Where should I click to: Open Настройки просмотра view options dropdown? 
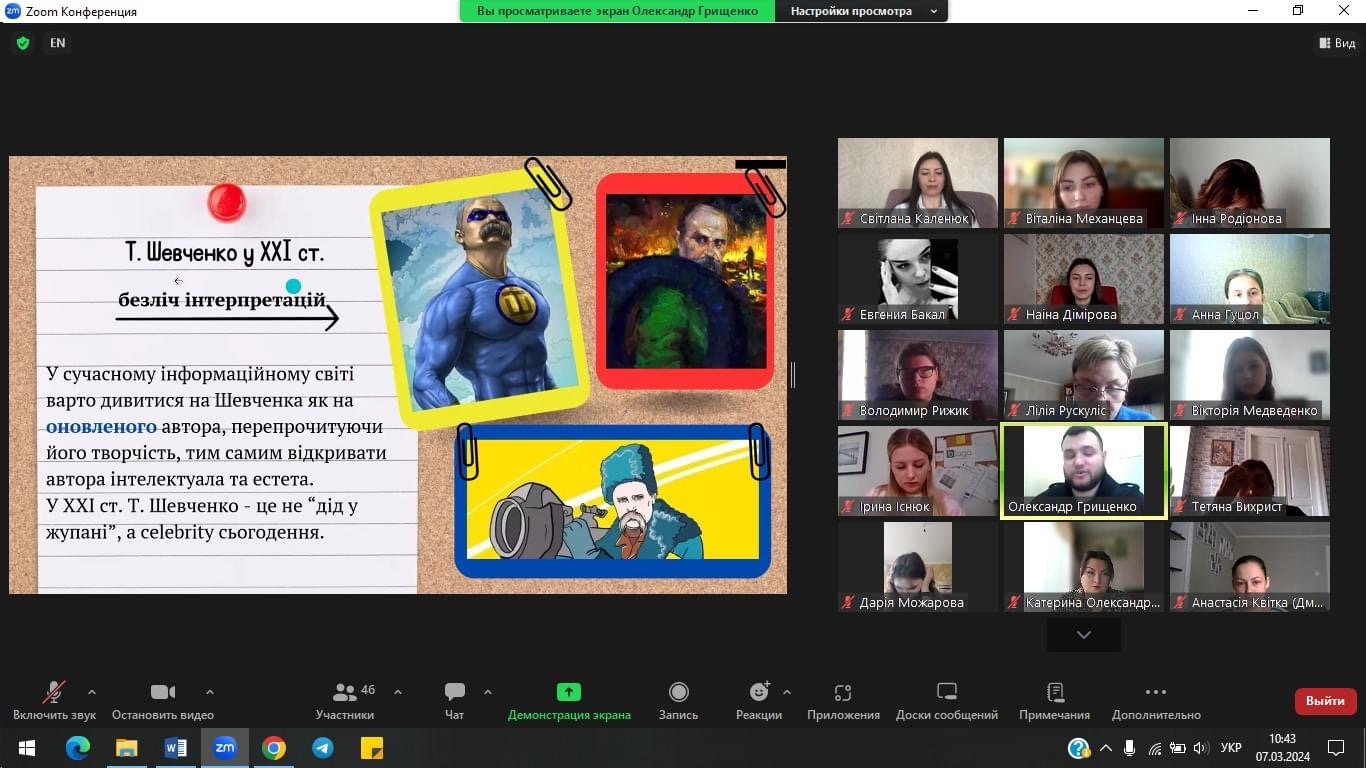point(863,11)
